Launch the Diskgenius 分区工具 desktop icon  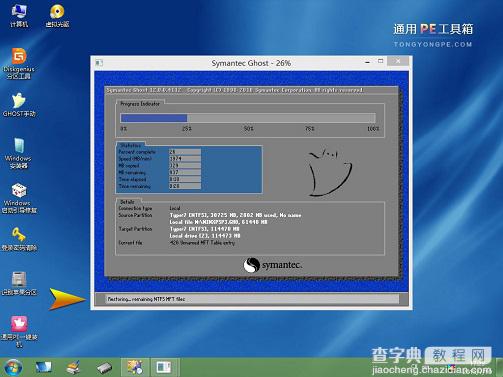[x=19, y=63]
